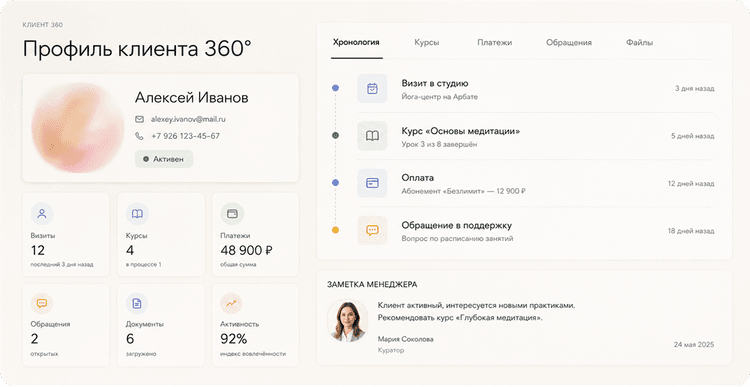This screenshot has height=387, width=750.
Task: Click the book icon on Курсы card
Action: click(x=137, y=213)
